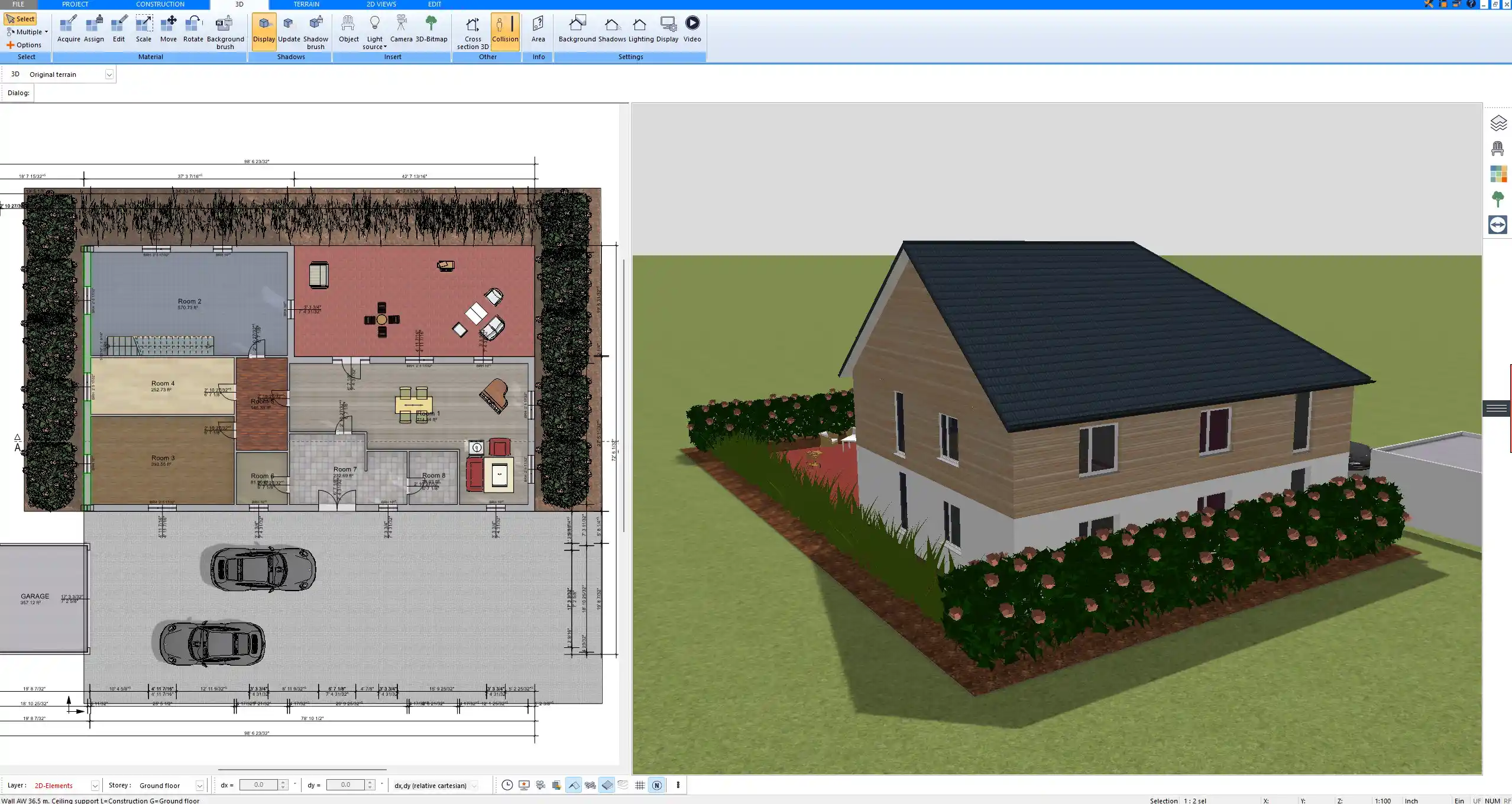1512x804 pixels.
Task: Toggle the North indicator in status bar
Action: (x=656, y=785)
